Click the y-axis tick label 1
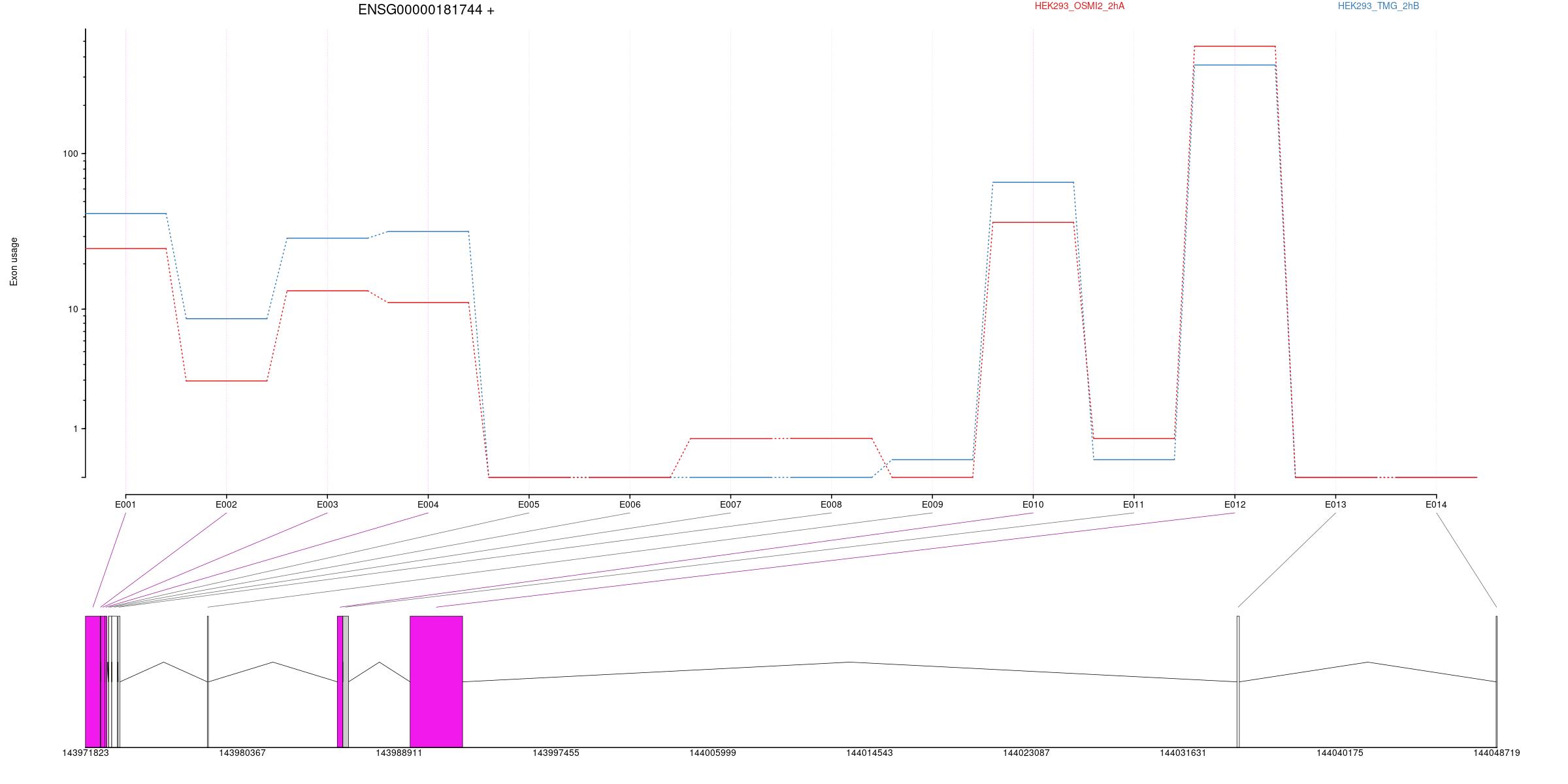The width and height of the screenshot is (1568, 784). point(74,429)
